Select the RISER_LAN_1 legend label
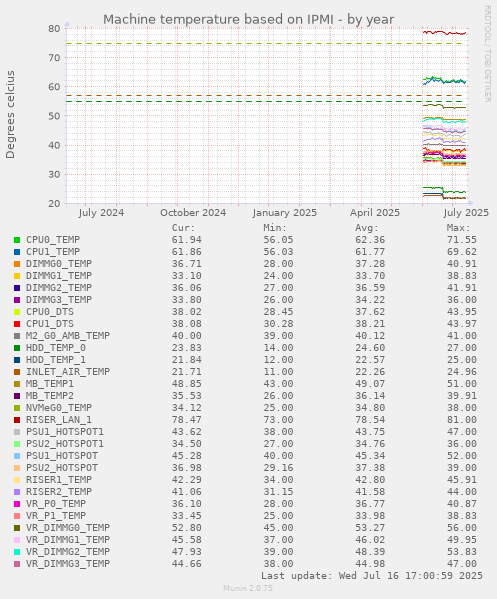Screen dimensions: 497x599 tap(59, 420)
